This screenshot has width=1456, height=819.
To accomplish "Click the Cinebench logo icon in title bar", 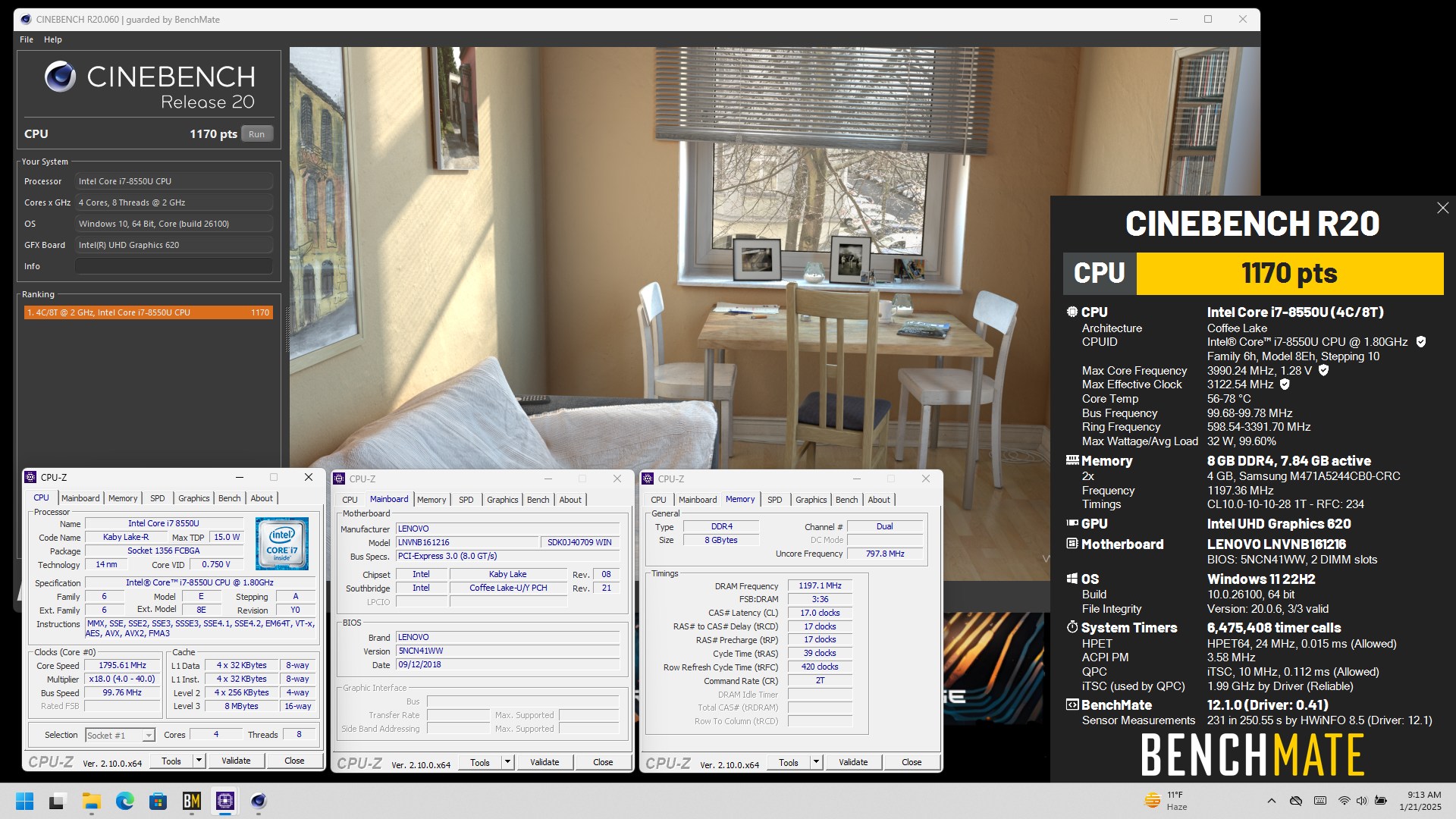I will (26, 19).
